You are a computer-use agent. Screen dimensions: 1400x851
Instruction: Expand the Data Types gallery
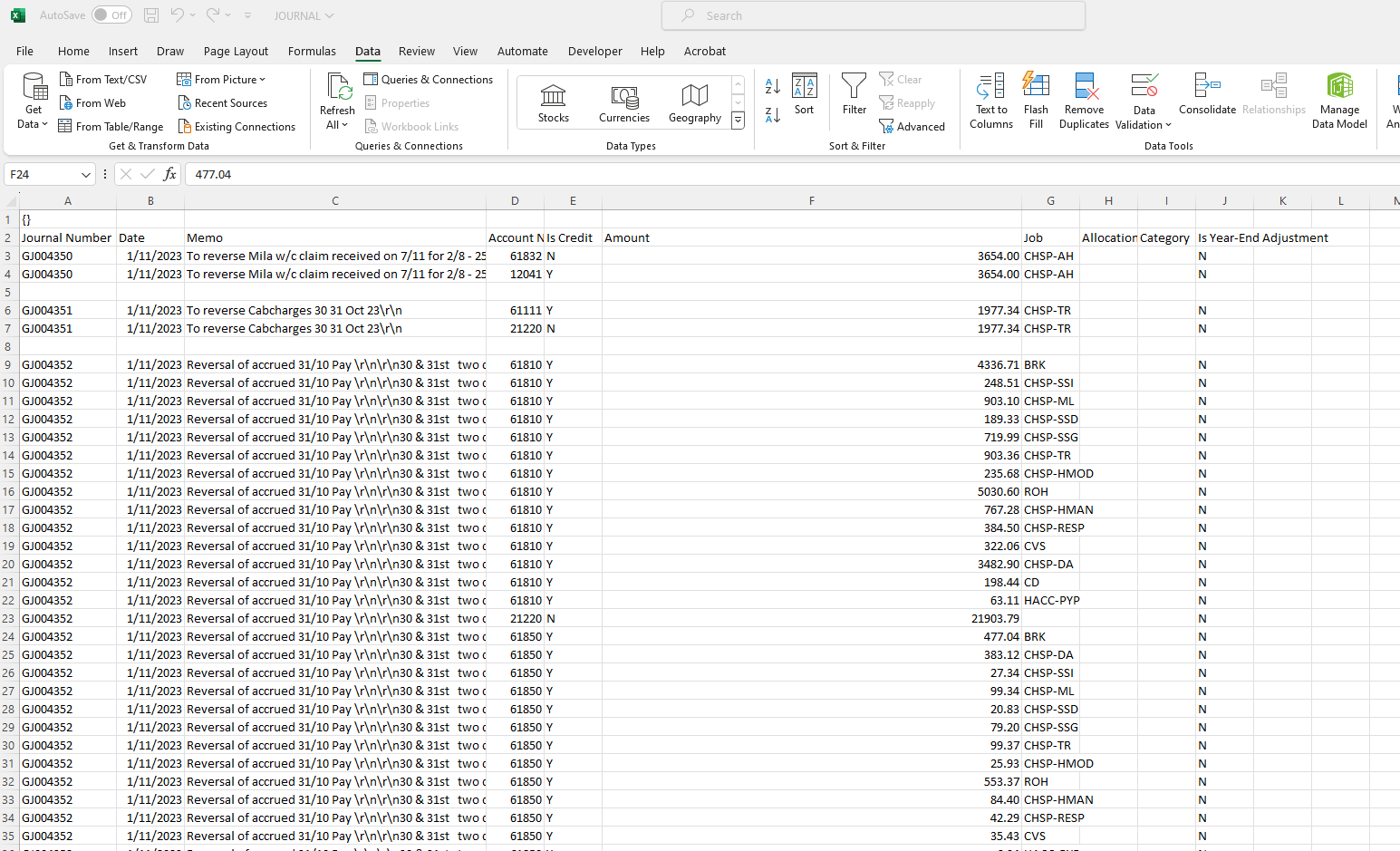[739, 121]
